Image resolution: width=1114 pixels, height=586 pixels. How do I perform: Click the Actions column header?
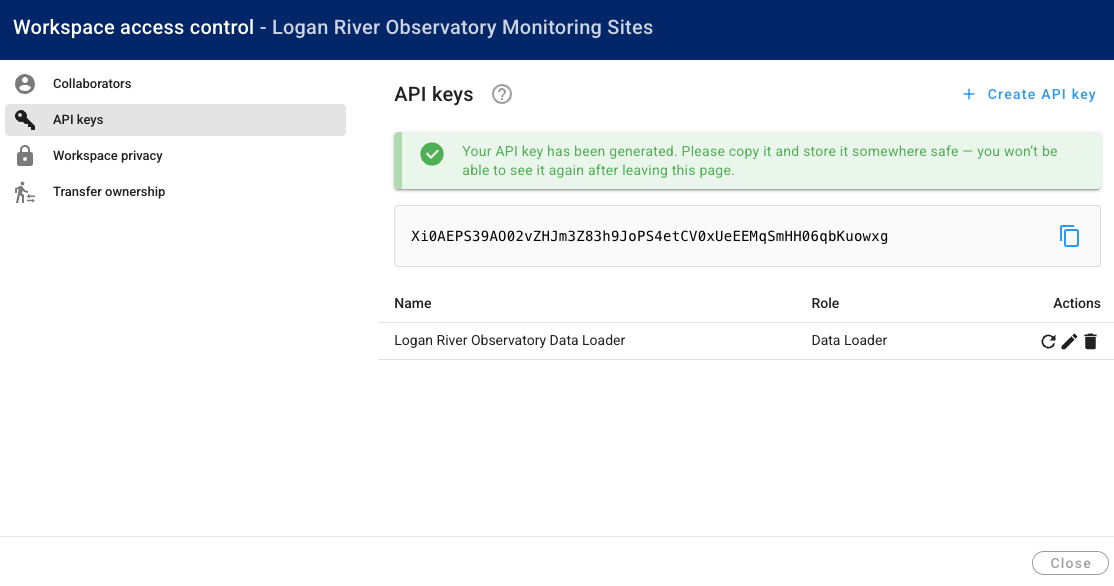tap(1076, 303)
